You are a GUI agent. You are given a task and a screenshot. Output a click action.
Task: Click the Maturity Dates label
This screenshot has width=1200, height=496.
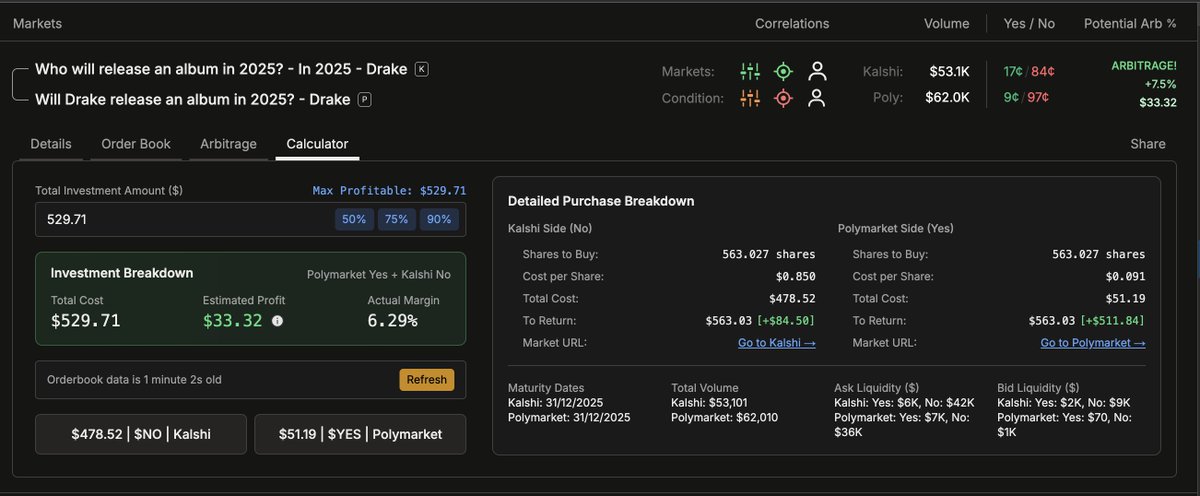tap(546, 388)
